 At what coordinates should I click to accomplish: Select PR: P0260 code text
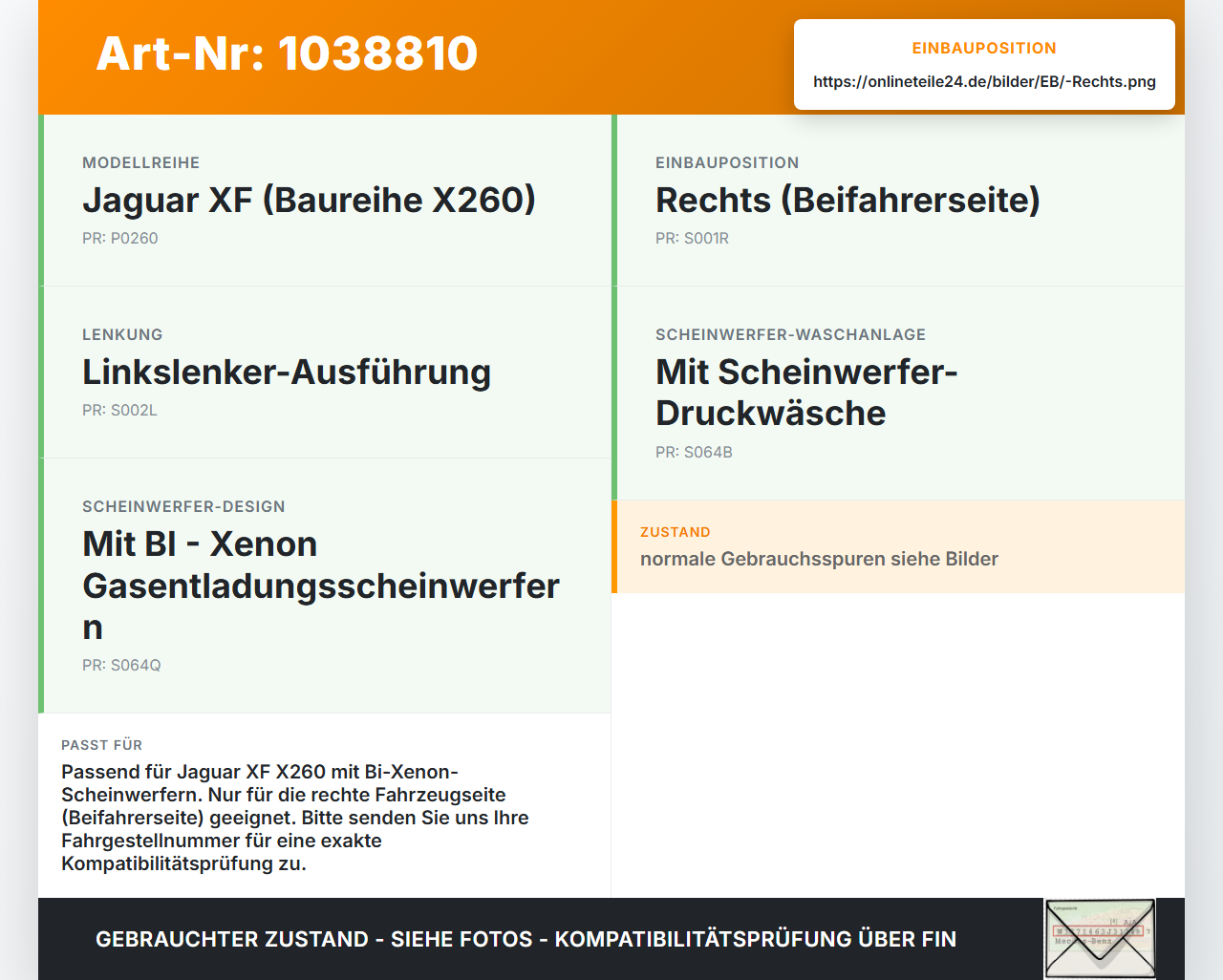coord(120,239)
